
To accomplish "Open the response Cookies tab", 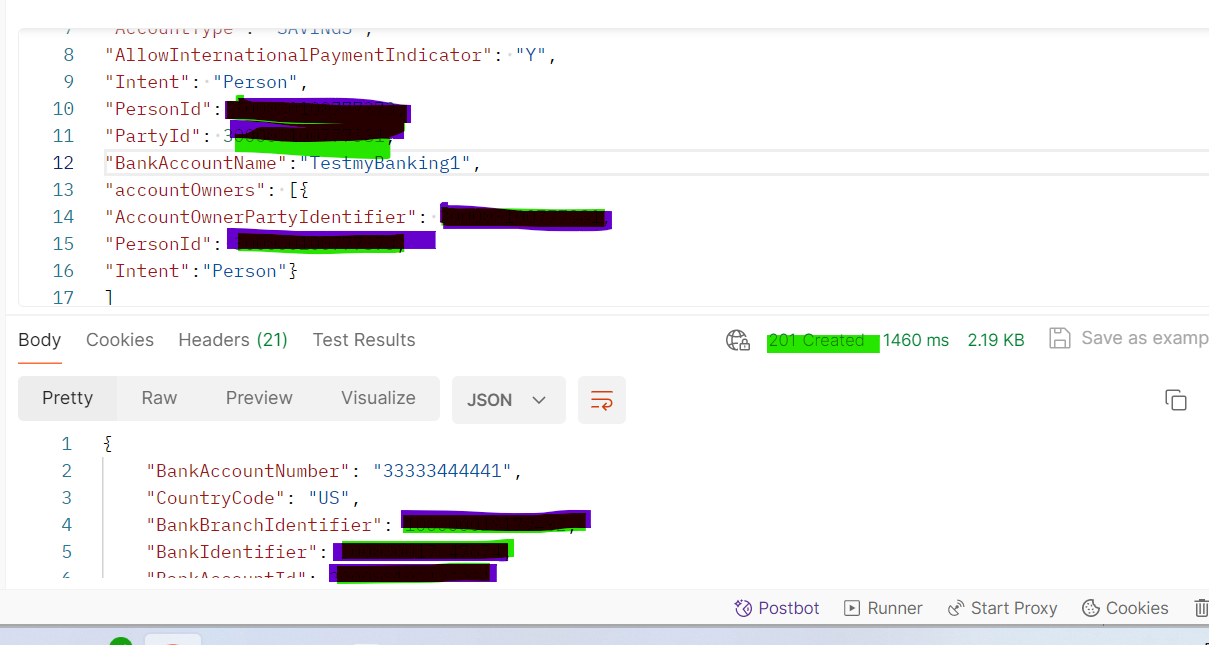I will point(120,340).
